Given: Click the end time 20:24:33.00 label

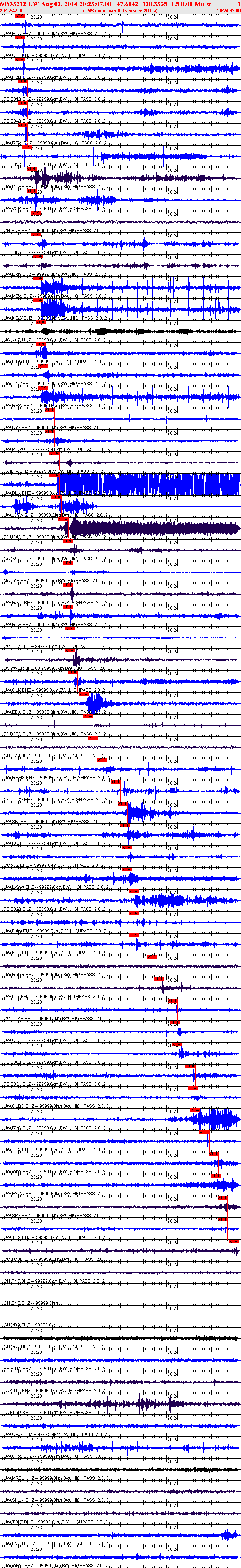Looking at the screenshot, I should 228,11.
